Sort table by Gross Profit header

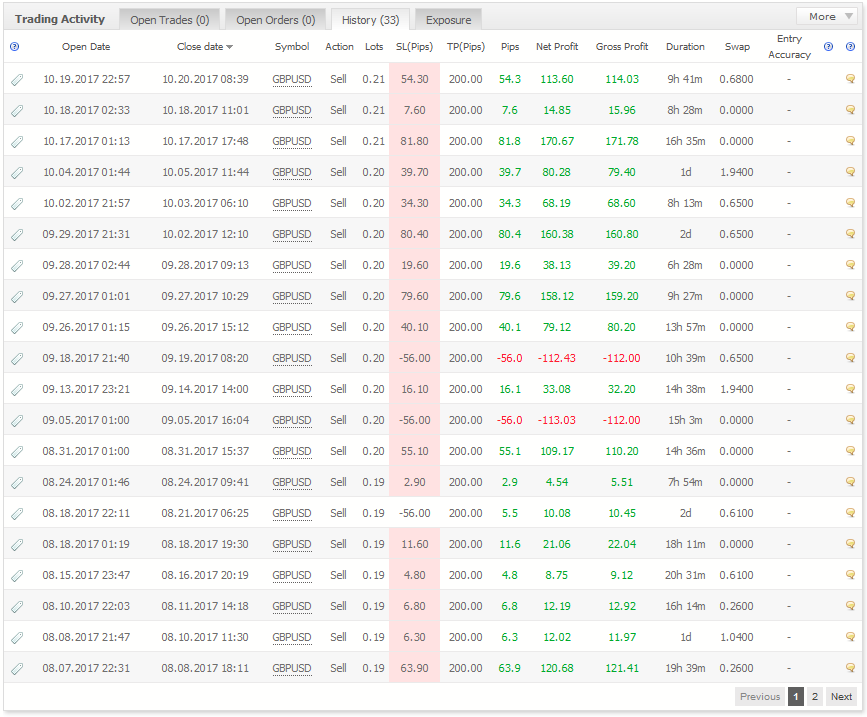tap(622, 47)
